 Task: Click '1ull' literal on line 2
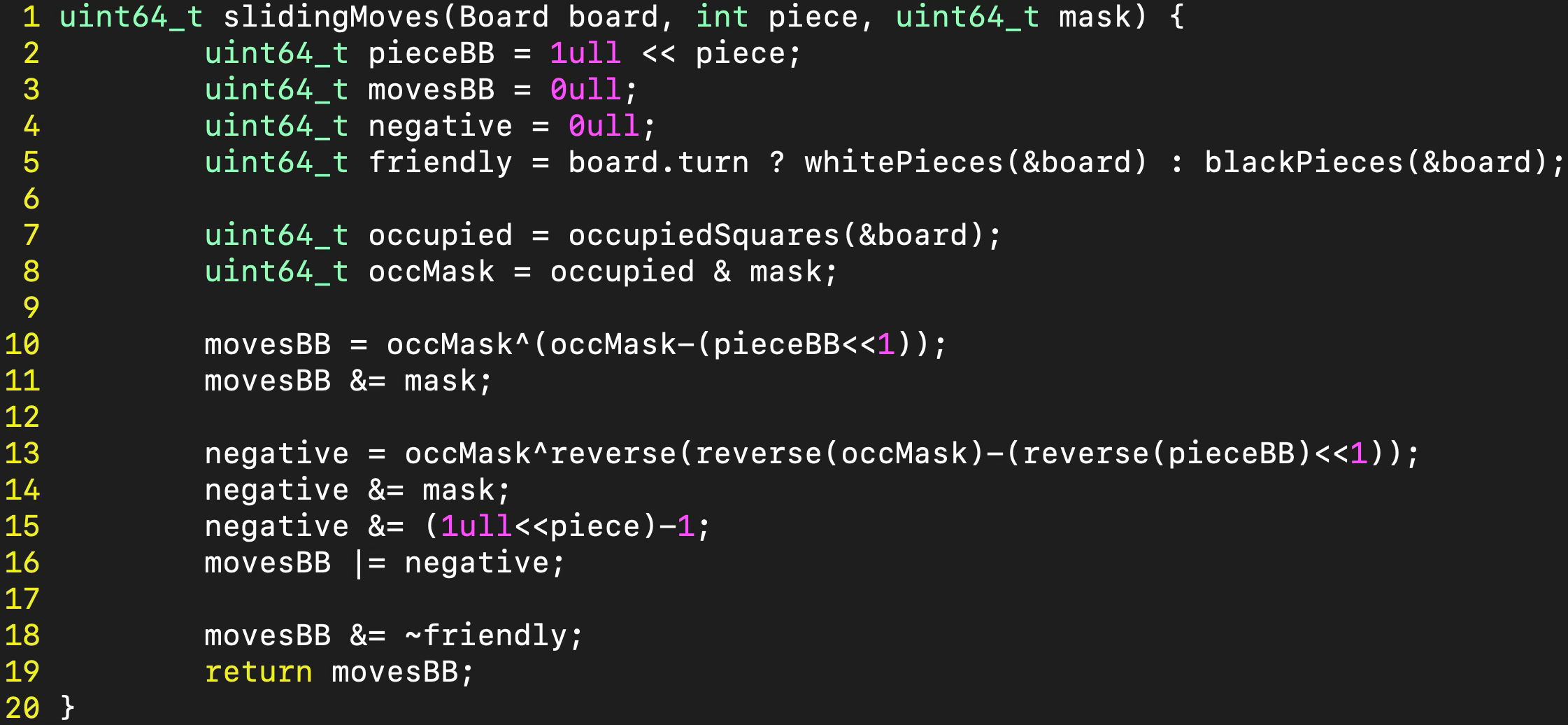pyautogui.click(x=585, y=53)
